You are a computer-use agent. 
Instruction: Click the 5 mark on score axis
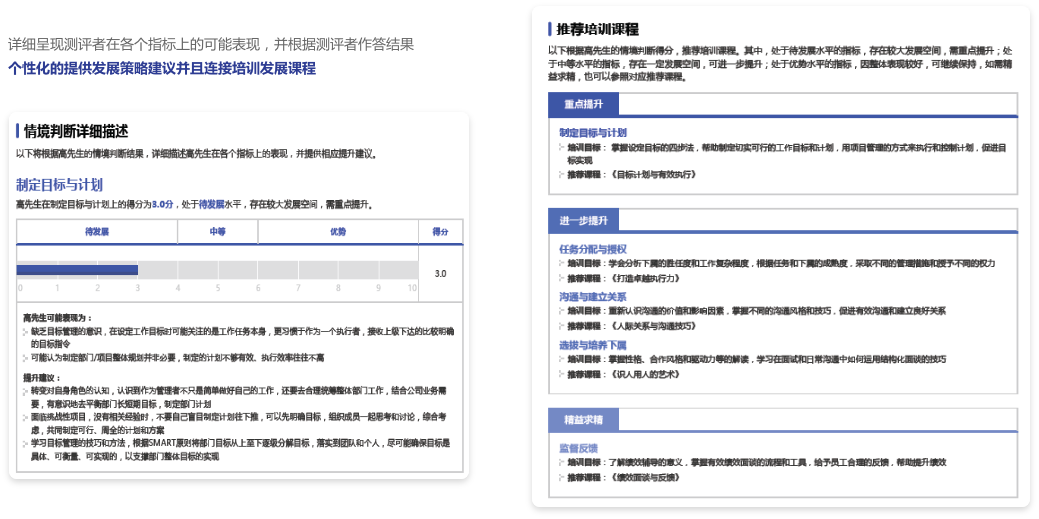point(217,288)
